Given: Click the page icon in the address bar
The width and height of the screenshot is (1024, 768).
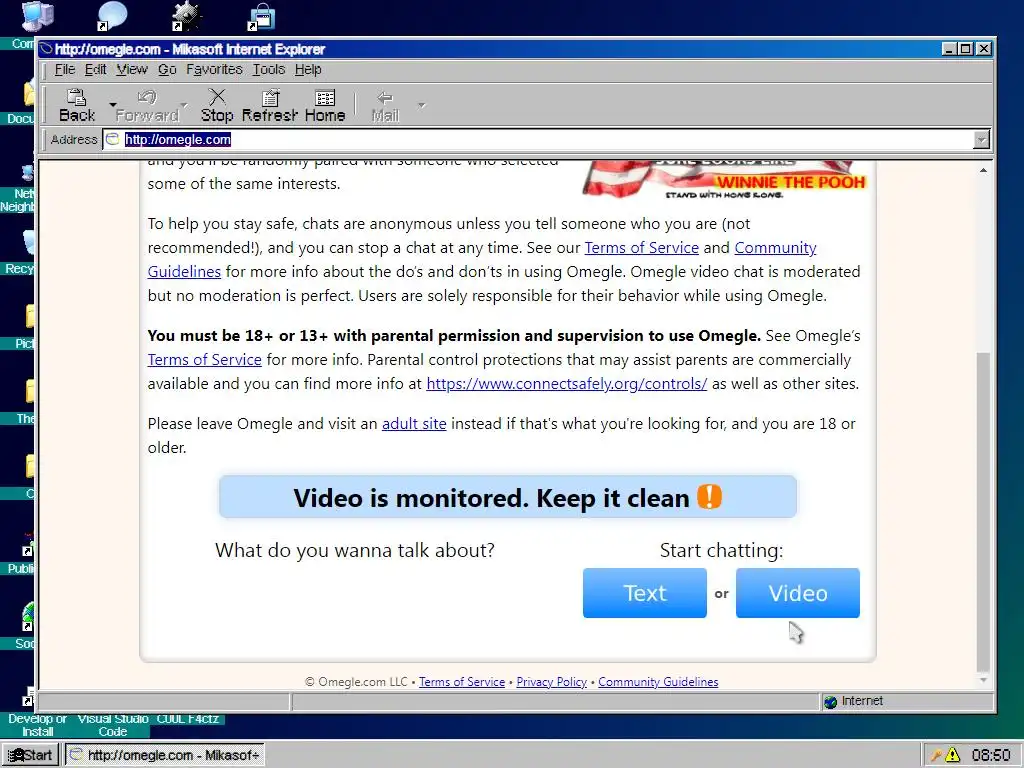Looking at the screenshot, I should point(113,139).
